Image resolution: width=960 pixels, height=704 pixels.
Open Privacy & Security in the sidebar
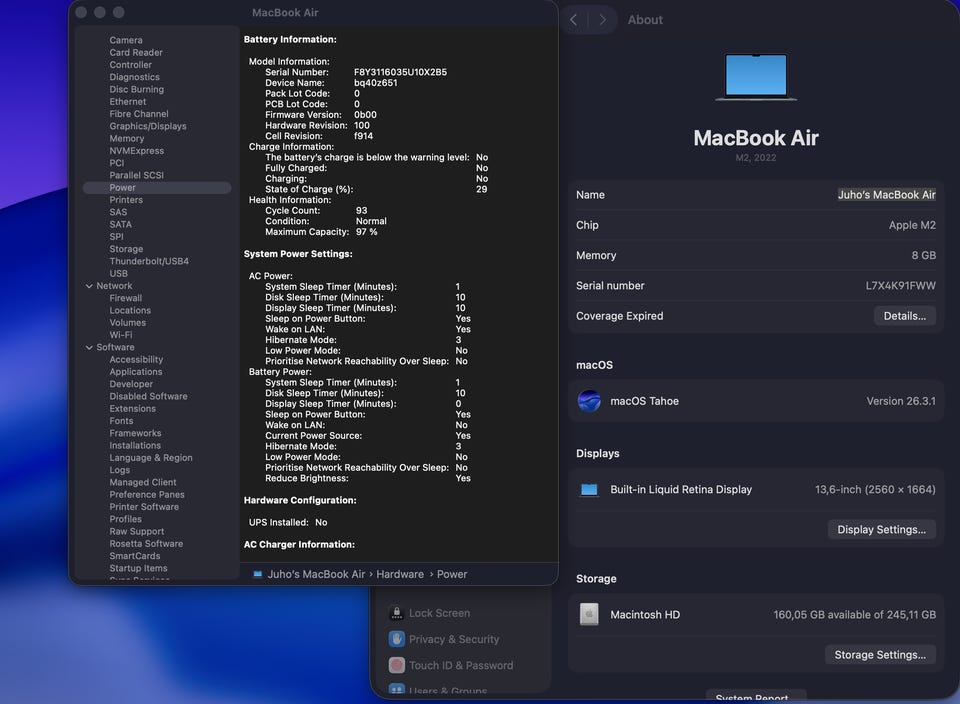click(453, 639)
